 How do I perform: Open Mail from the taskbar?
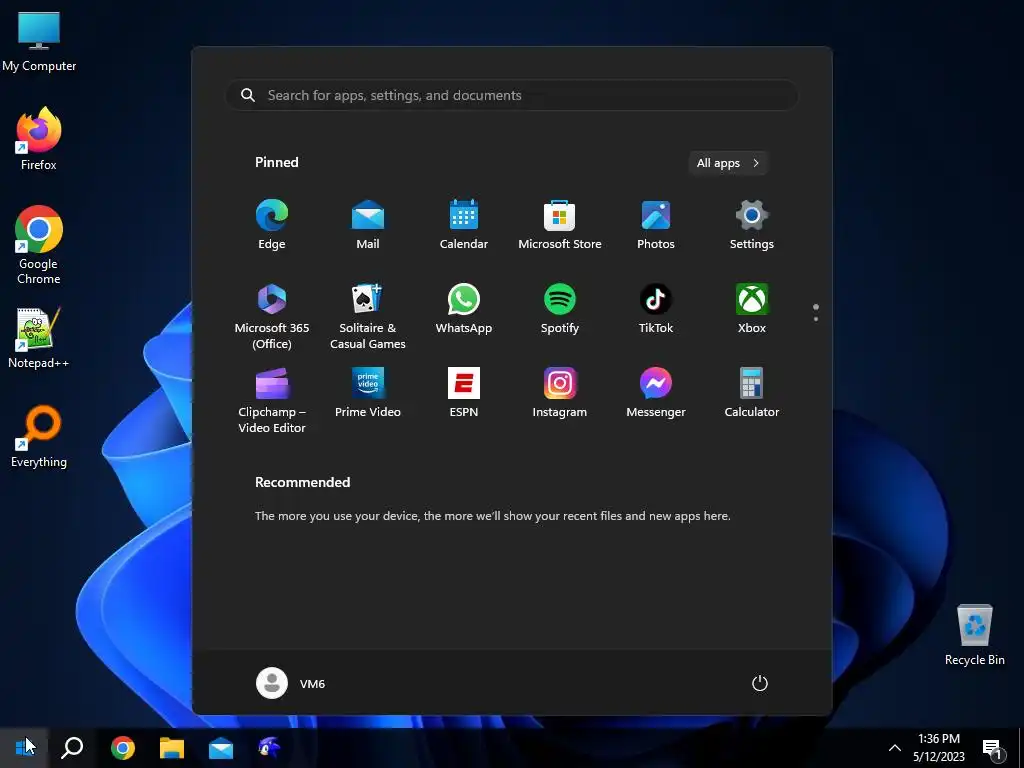click(221, 747)
